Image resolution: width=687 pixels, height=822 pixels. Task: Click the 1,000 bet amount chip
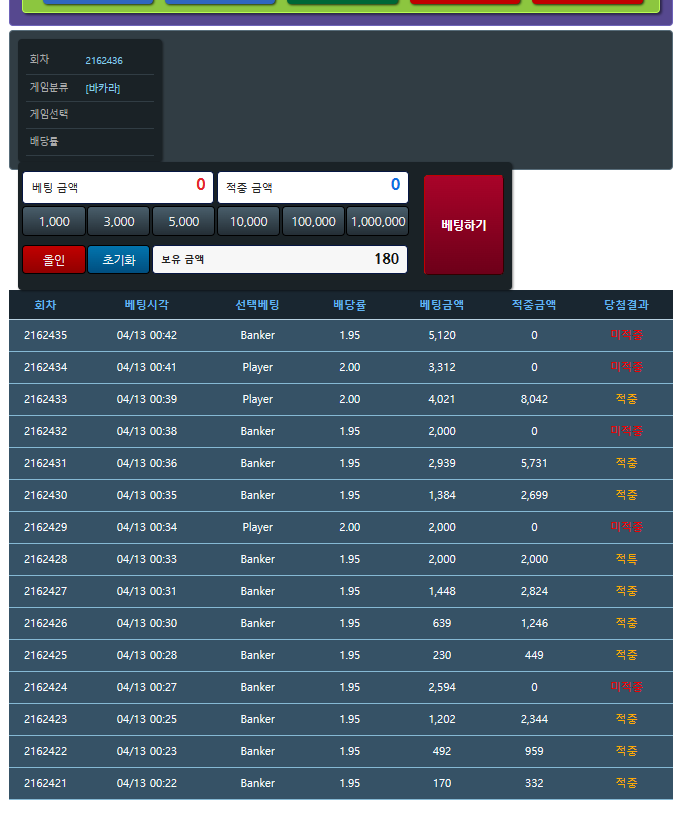(x=54, y=222)
